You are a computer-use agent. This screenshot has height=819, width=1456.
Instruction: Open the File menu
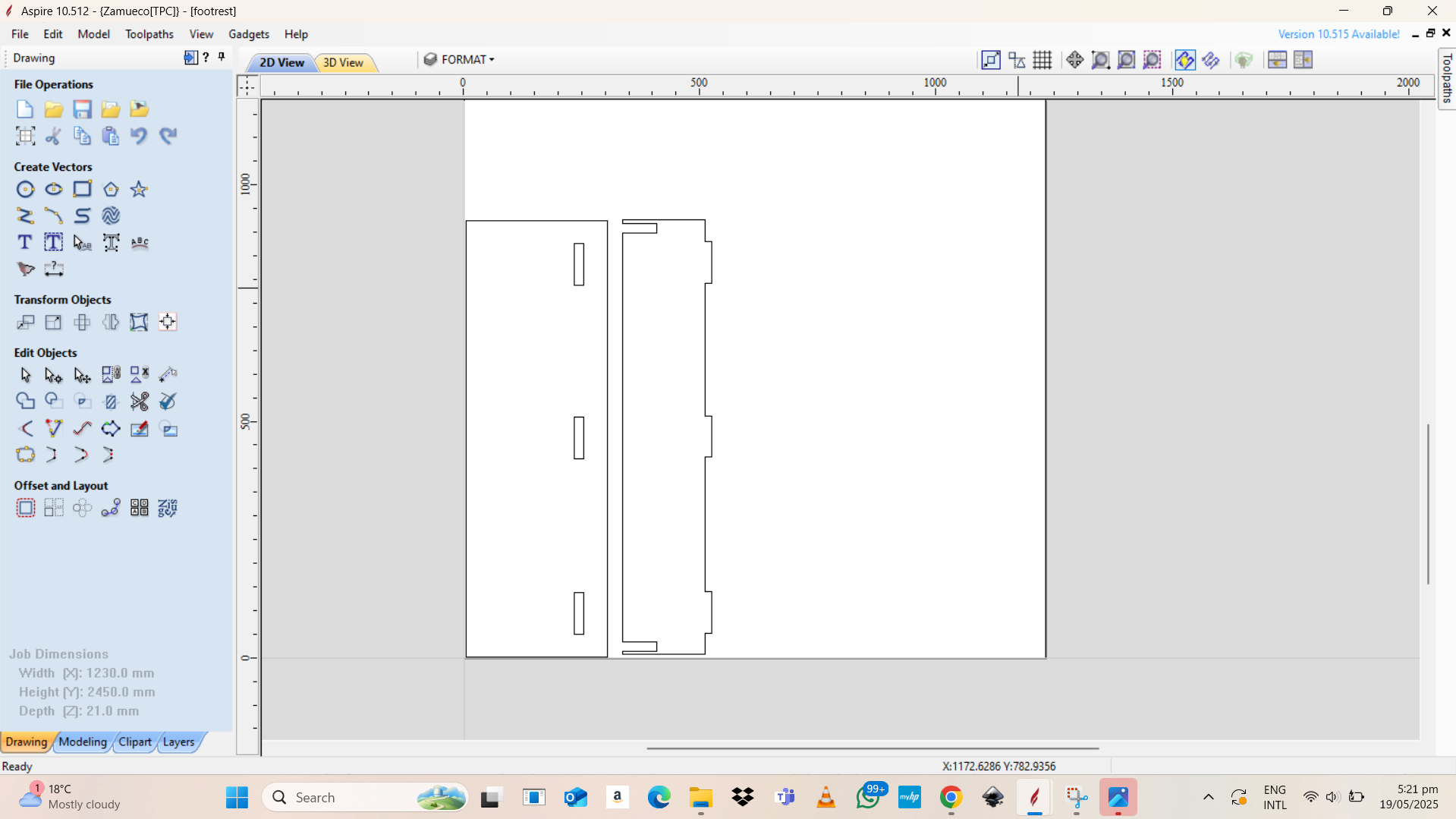[x=20, y=34]
